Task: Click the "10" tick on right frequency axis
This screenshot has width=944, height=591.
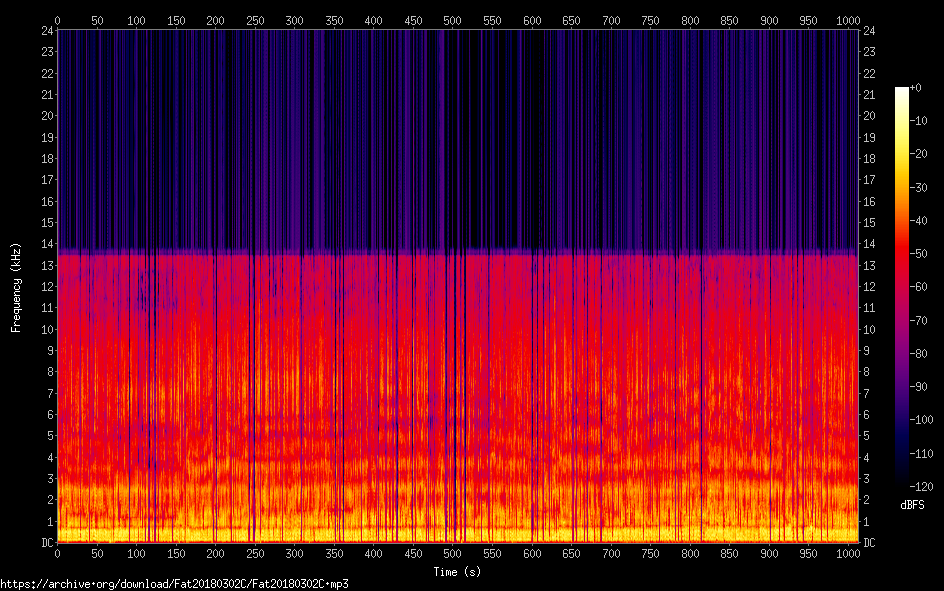Action: [869, 329]
